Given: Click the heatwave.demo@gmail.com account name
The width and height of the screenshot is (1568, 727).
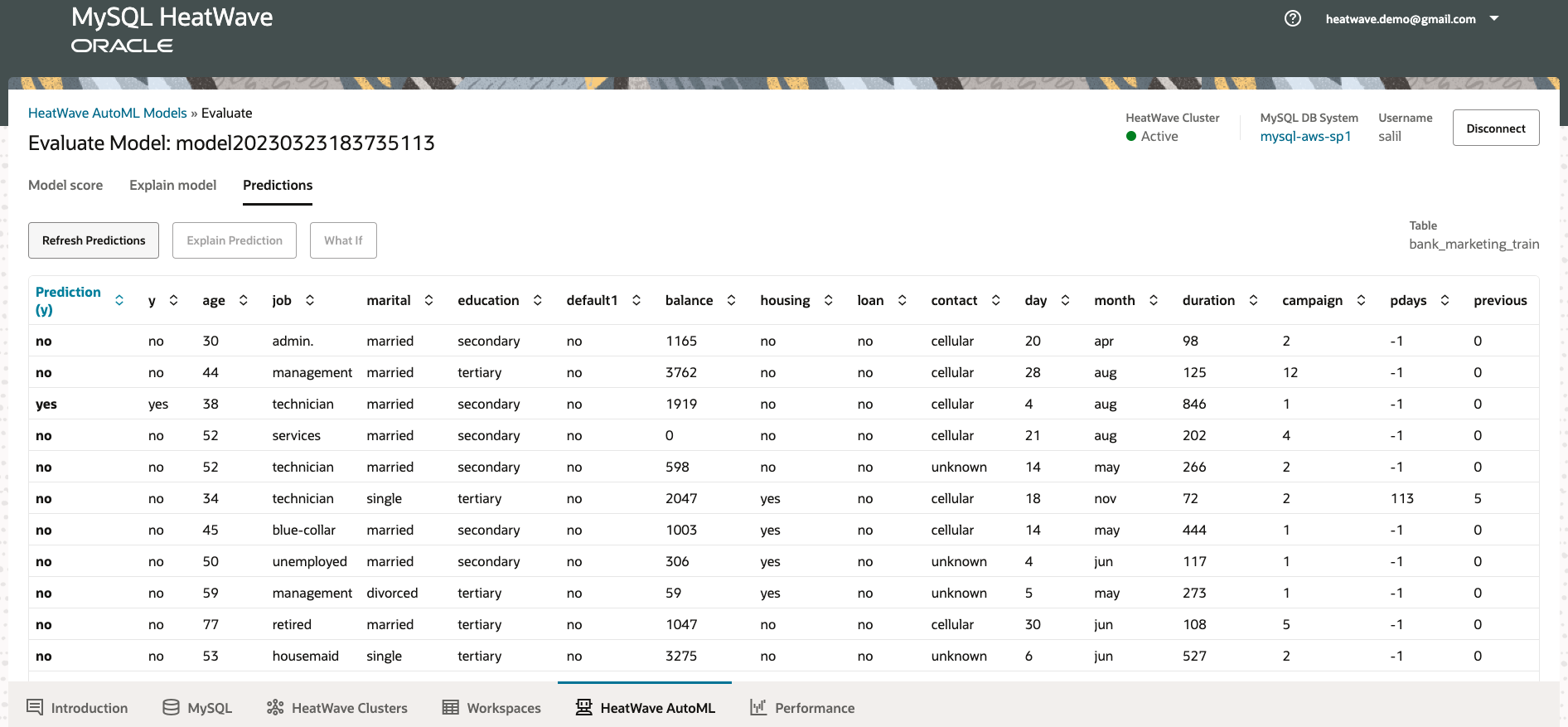Looking at the screenshot, I should [1401, 18].
